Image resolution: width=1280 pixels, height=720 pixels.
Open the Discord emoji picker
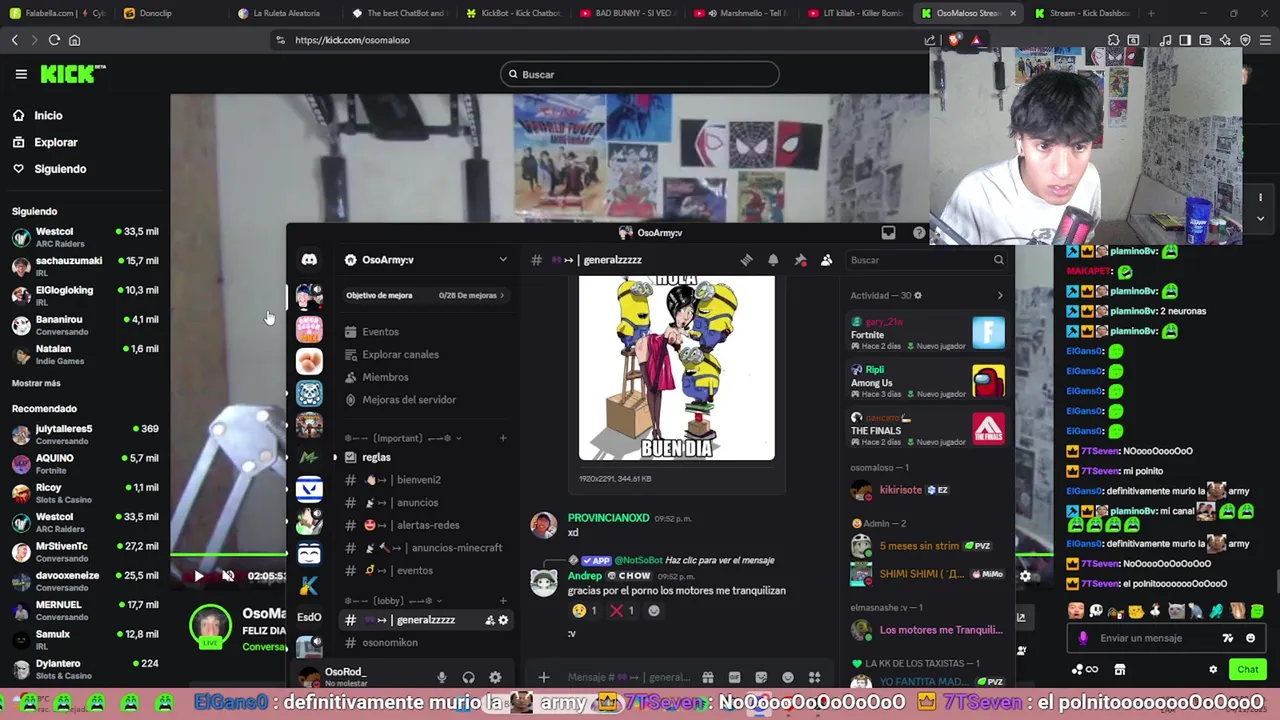tap(788, 677)
